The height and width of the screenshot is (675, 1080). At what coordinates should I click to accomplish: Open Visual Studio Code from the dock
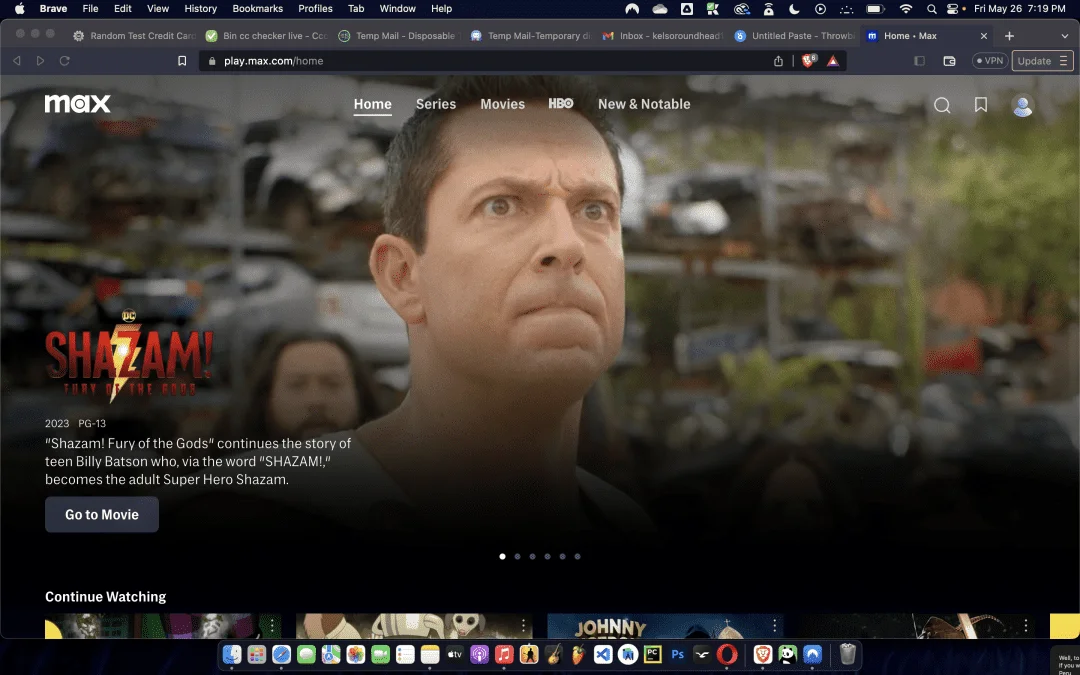(x=603, y=654)
